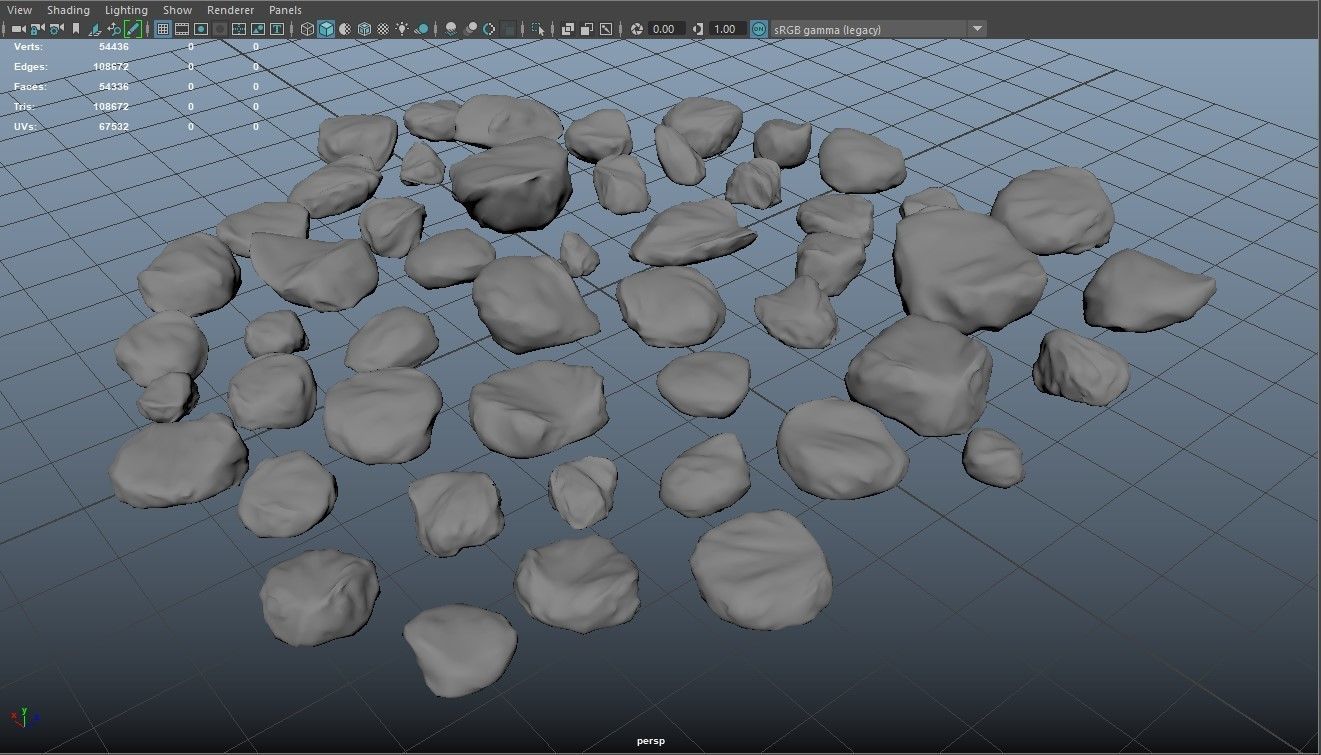Click the X-Ray Joints icon
The width and height of the screenshot is (1321, 755).
[x=605, y=29]
